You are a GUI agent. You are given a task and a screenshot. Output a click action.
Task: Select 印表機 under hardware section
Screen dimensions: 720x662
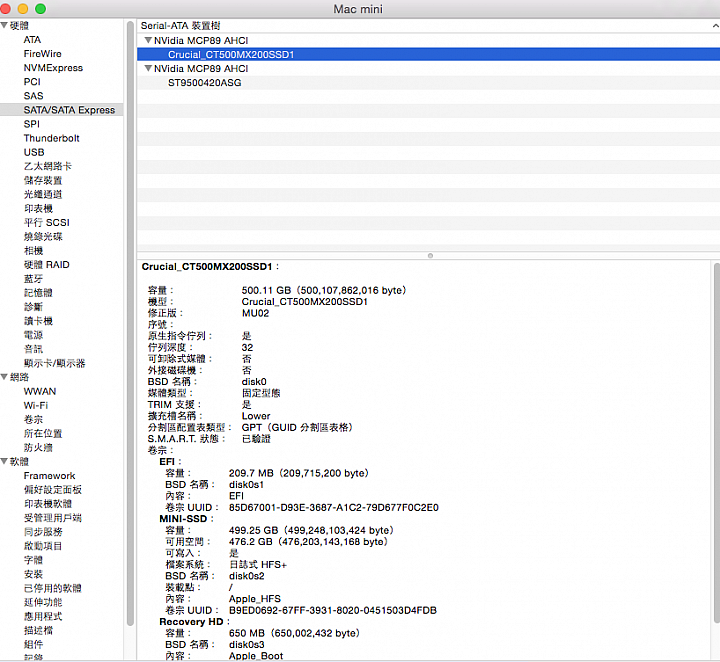pyautogui.click(x=38, y=208)
